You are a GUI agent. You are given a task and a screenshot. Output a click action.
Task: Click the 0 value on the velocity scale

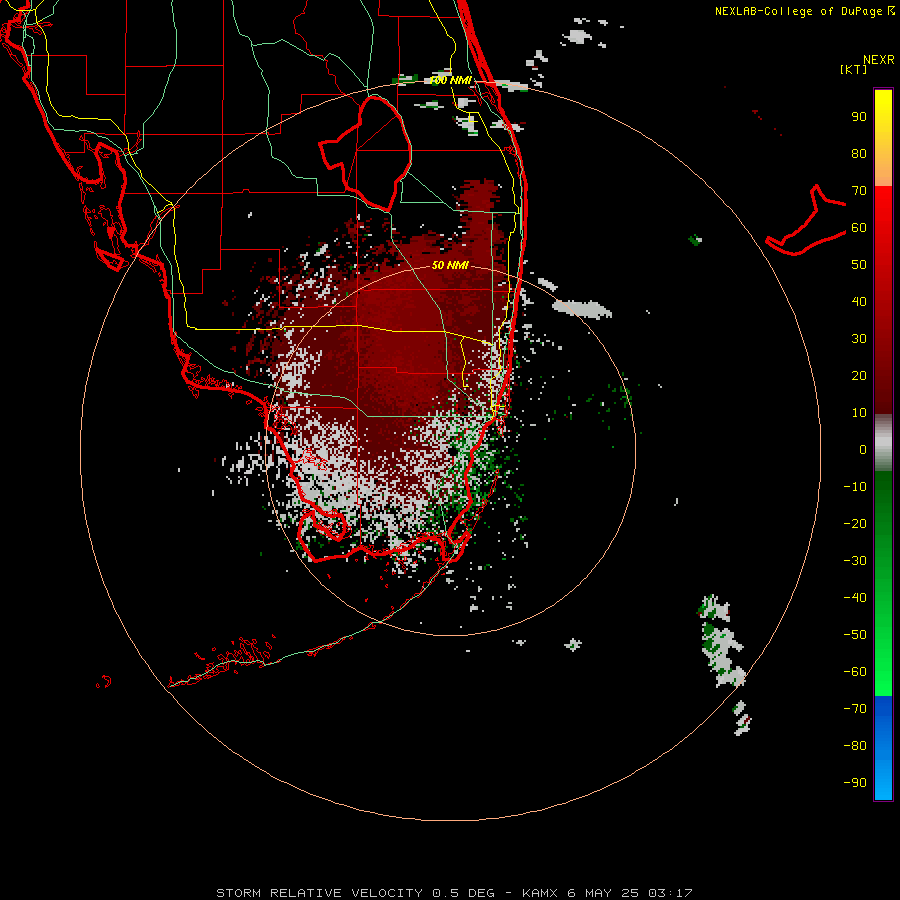point(863,450)
